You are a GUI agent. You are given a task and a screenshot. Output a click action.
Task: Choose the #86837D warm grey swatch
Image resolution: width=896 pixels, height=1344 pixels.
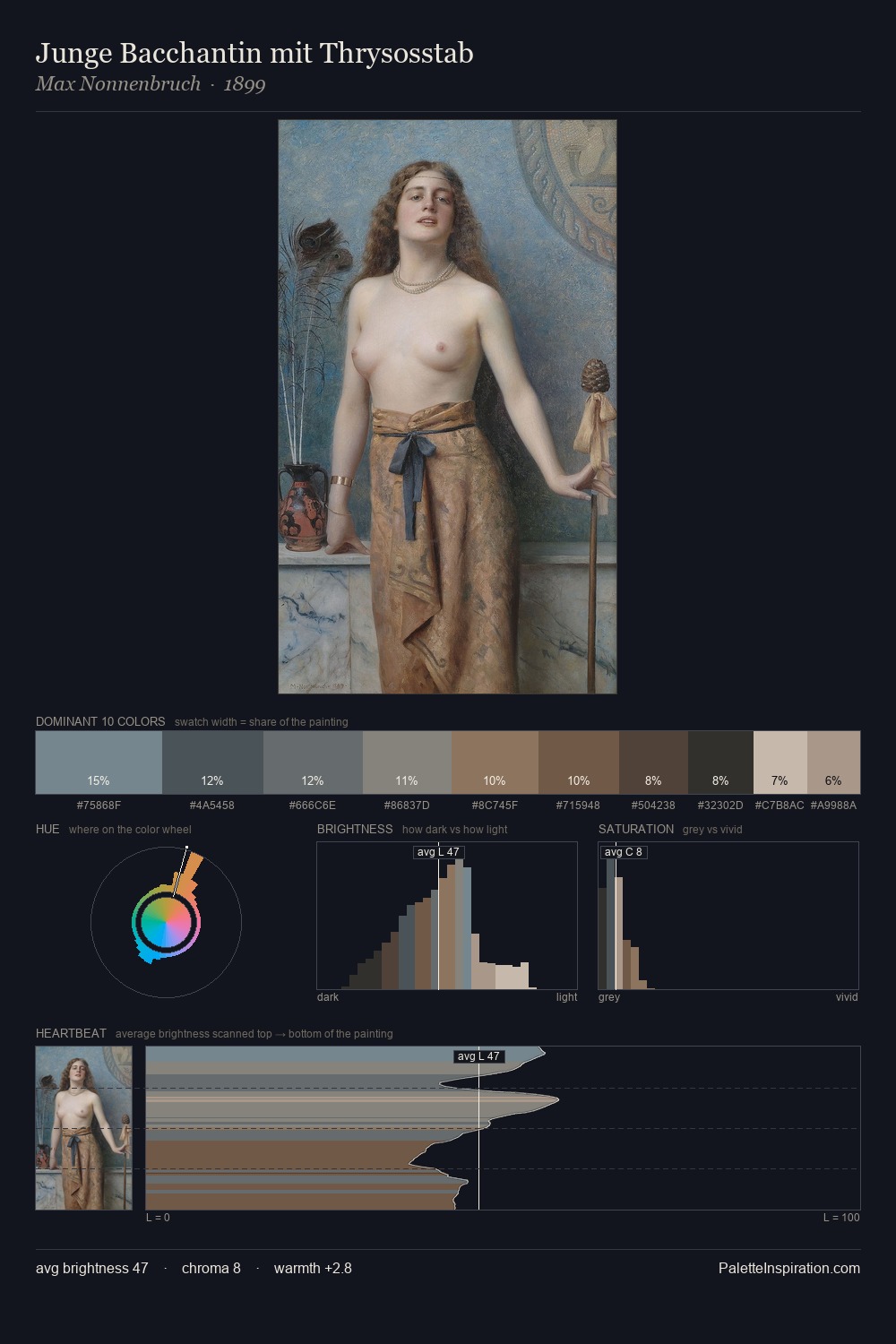407,762
